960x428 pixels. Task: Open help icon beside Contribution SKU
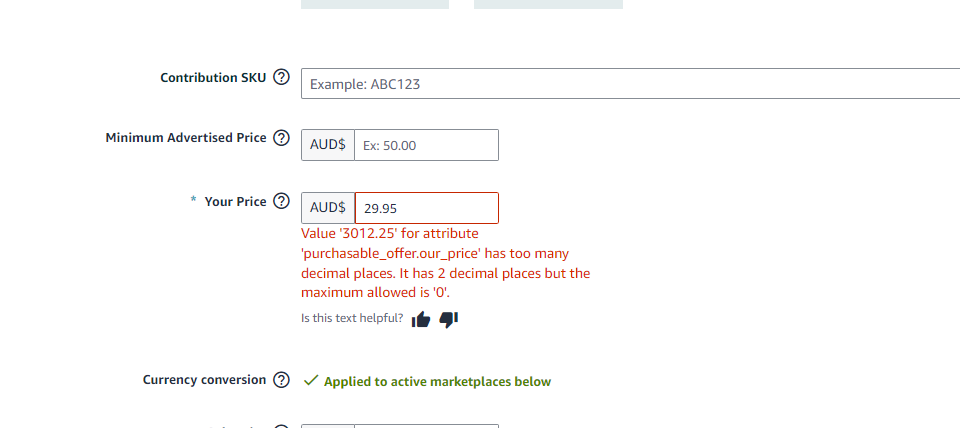(x=281, y=78)
